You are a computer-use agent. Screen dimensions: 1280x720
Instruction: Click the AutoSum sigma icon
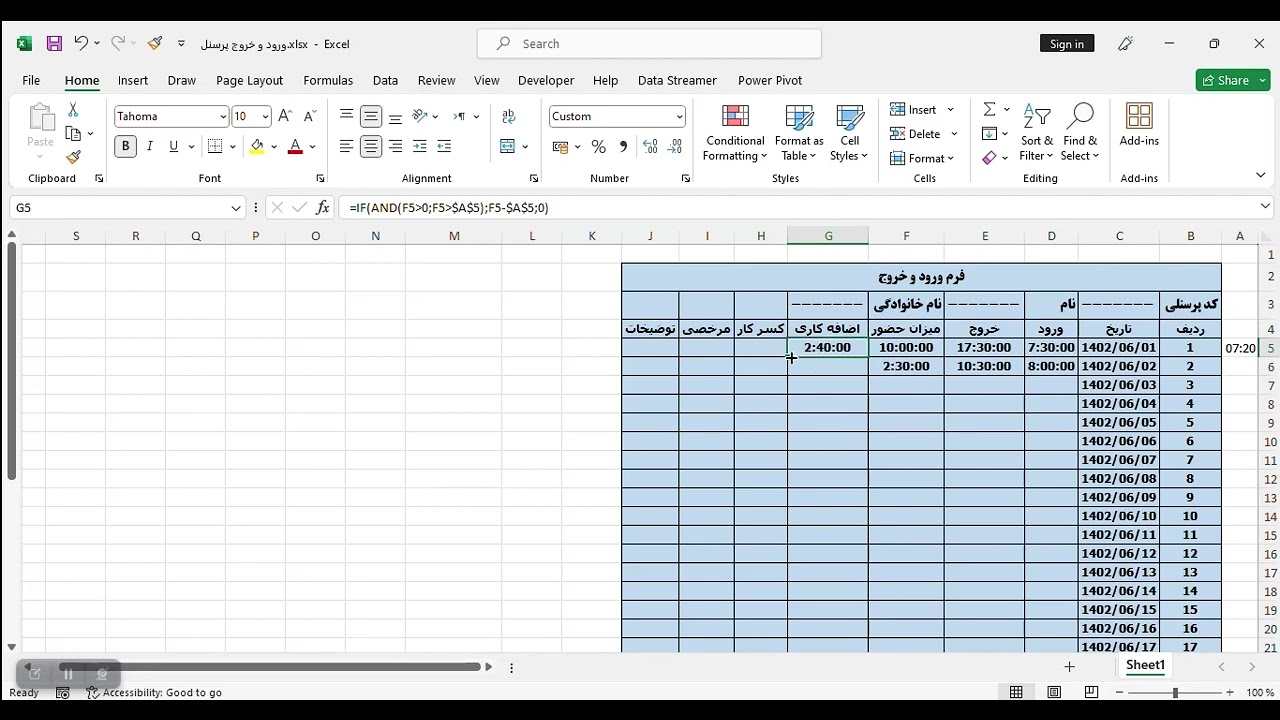coord(989,110)
